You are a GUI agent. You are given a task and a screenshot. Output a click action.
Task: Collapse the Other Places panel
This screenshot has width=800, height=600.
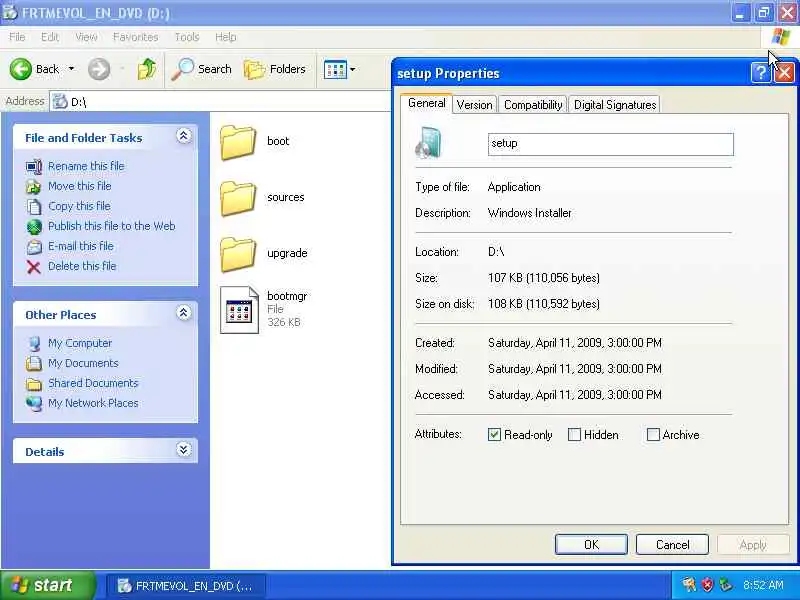pyautogui.click(x=184, y=313)
